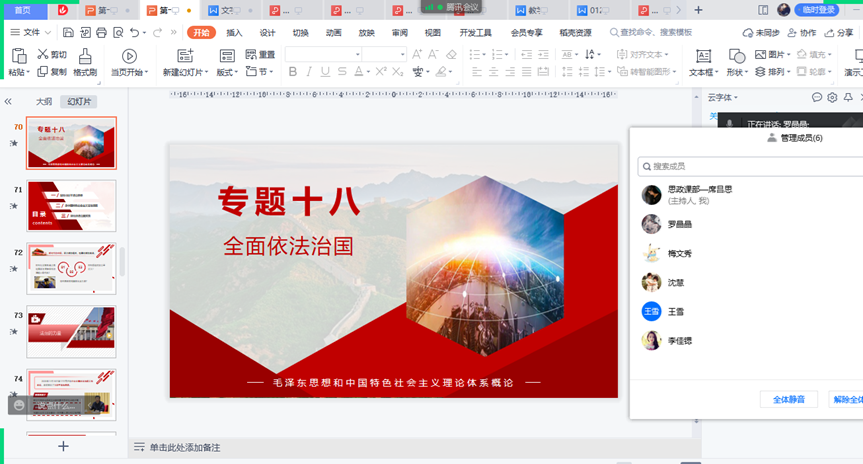Open the 文件 (File) menu dropdown
Viewport: 863px width, 464px height.
pos(47,33)
